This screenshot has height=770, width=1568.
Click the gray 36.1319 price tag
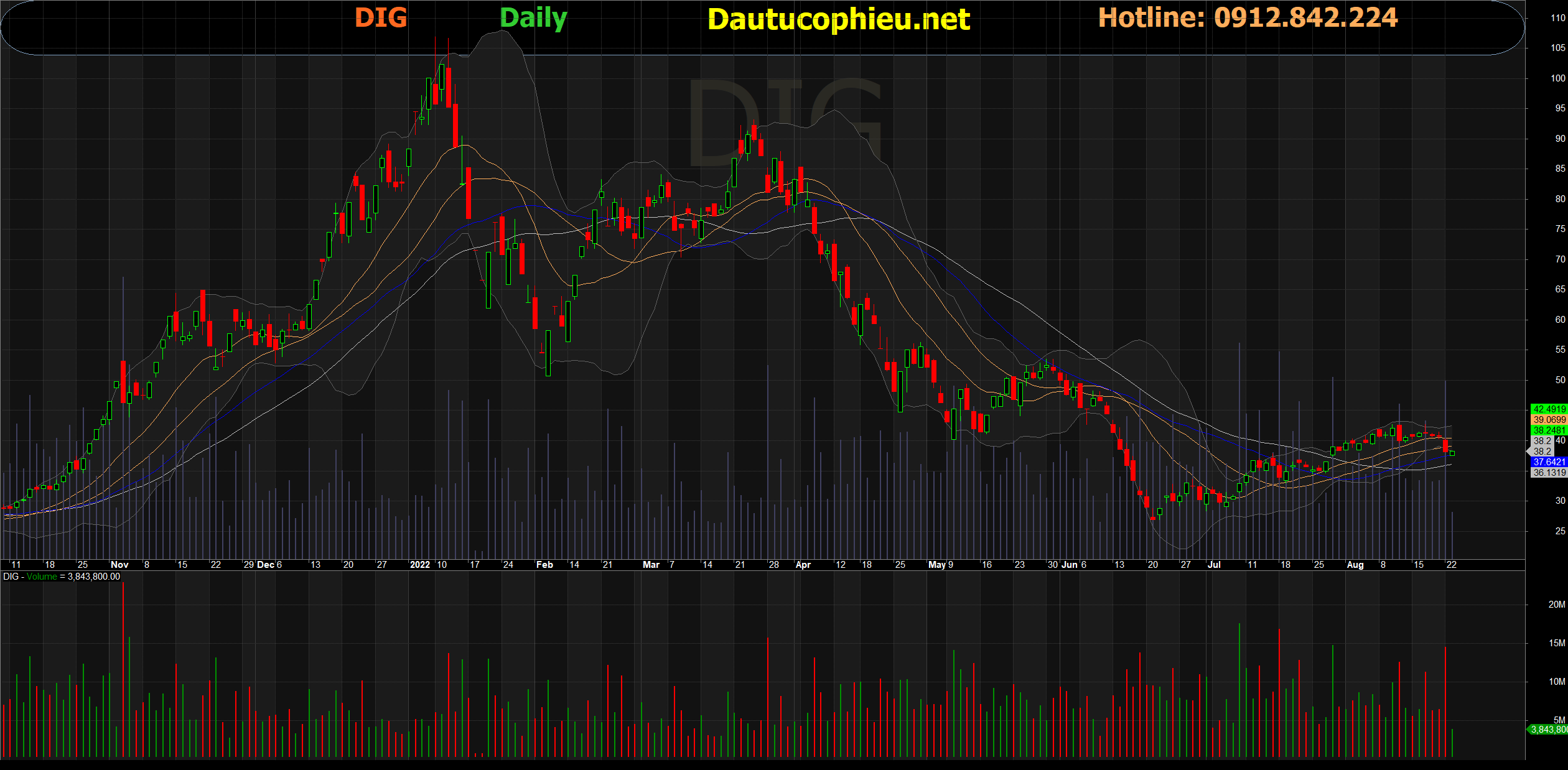(1549, 473)
